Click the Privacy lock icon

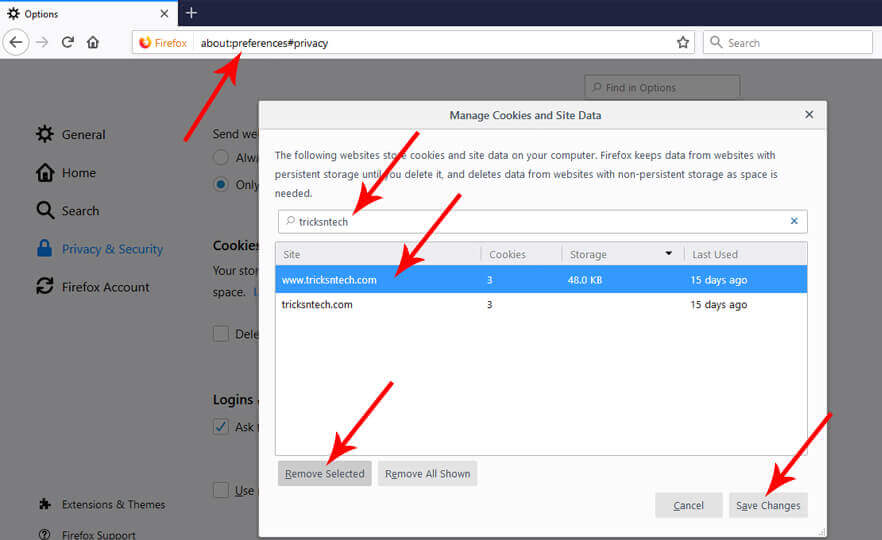click(44, 248)
